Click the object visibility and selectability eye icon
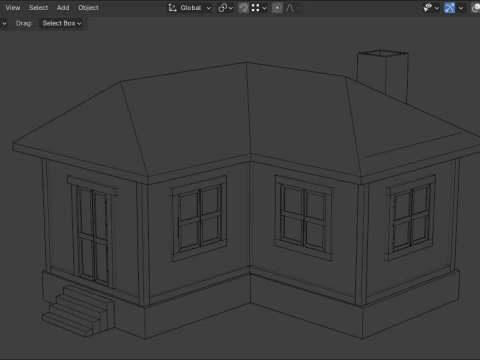The height and width of the screenshot is (360, 480). (427, 8)
